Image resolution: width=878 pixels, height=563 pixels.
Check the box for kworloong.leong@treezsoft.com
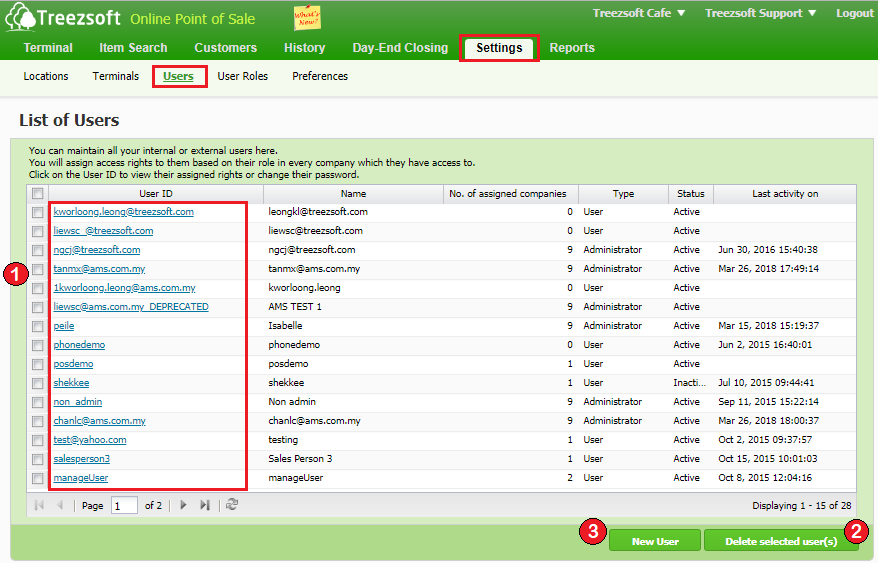(x=38, y=212)
